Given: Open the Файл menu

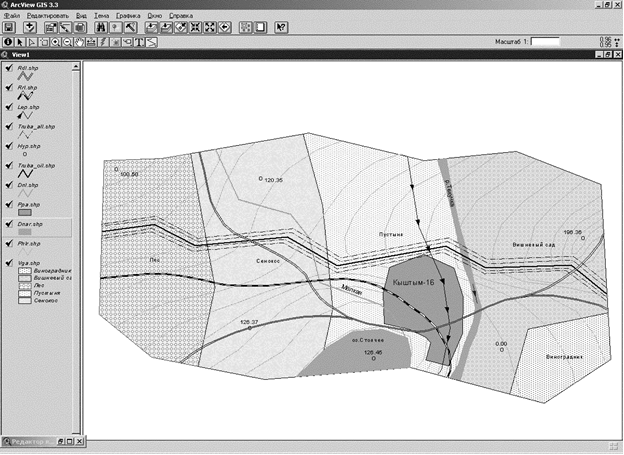Looking at the screenshot, I should pyautogui.click(x=12, y=16).
